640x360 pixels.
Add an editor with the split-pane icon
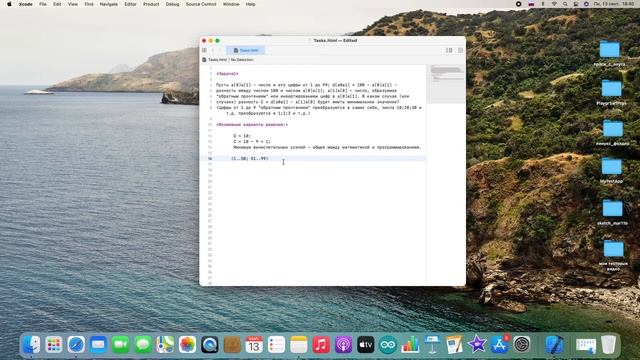(x=460, y=50)
